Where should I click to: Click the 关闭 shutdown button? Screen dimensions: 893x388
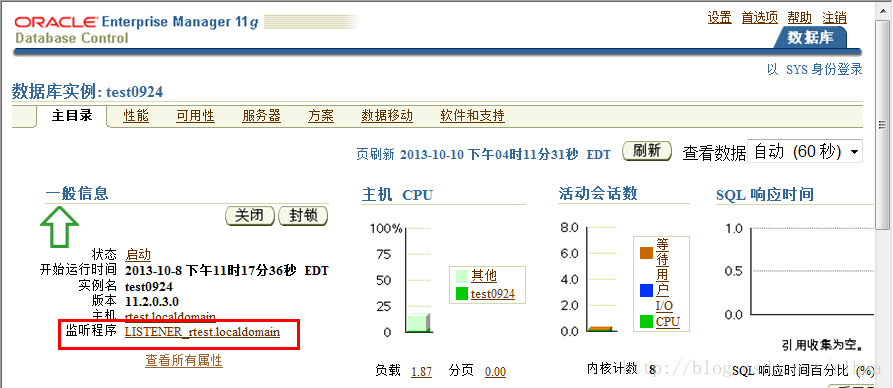(250, 215)
